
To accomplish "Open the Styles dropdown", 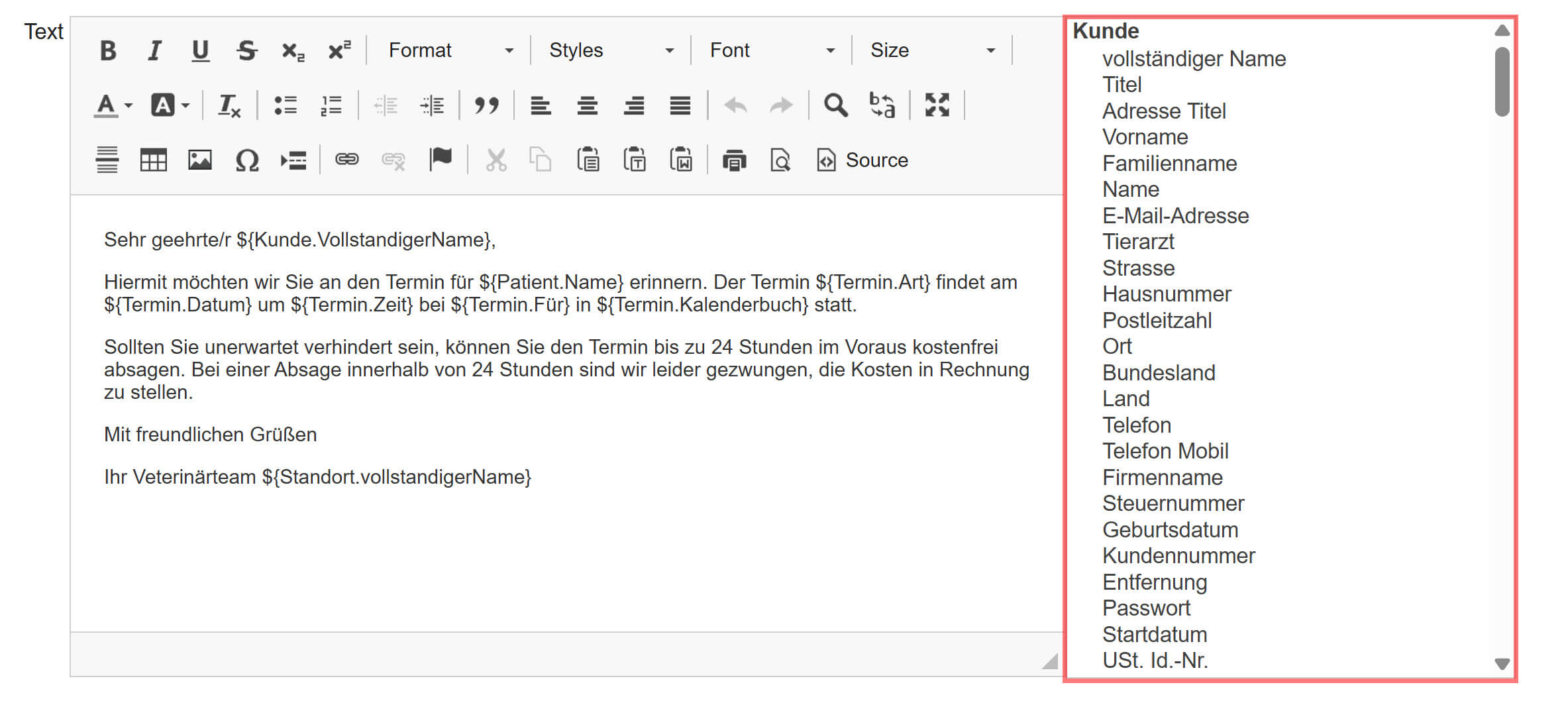I will pyautogui.click(x=611, y=50).
